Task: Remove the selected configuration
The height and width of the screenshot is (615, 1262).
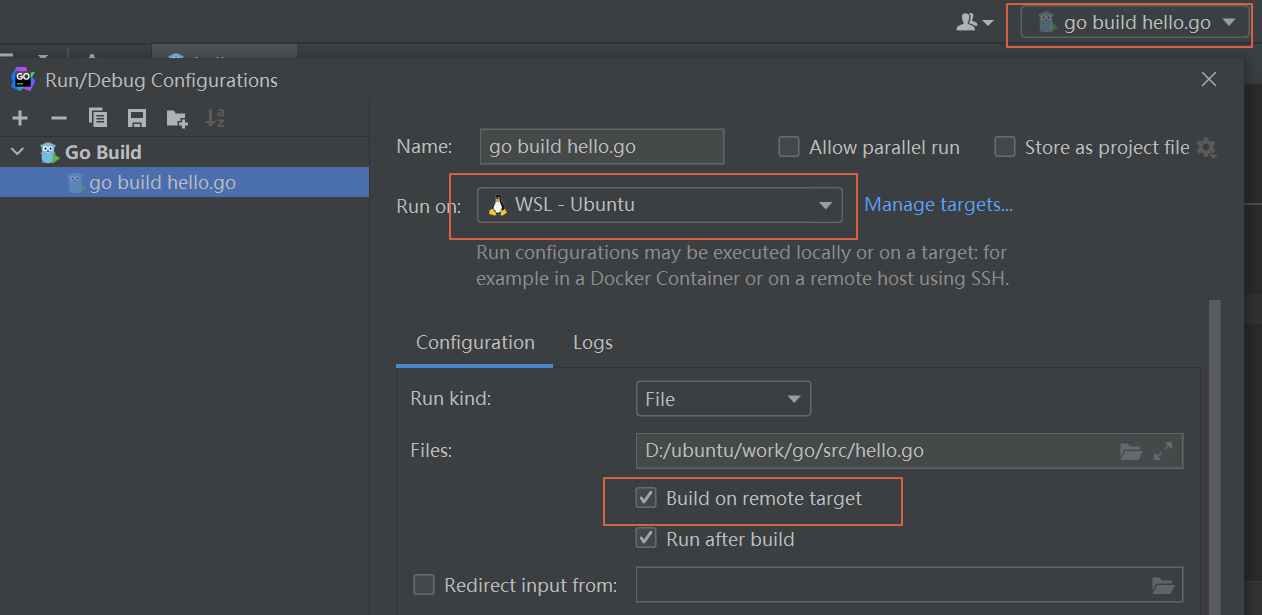Action: point(58,118)
